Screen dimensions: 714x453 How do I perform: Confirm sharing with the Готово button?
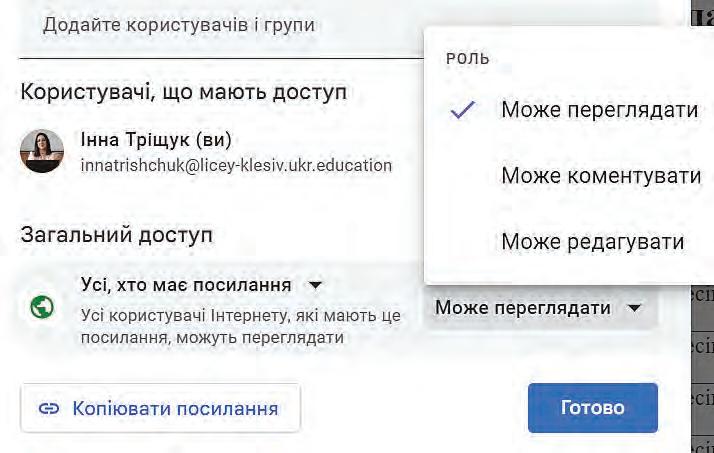592,407
